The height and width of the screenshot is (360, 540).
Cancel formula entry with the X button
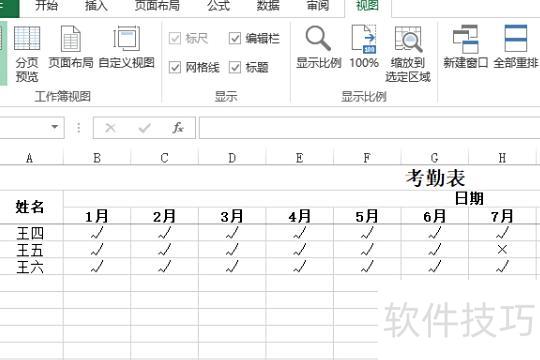coord(110,128)
